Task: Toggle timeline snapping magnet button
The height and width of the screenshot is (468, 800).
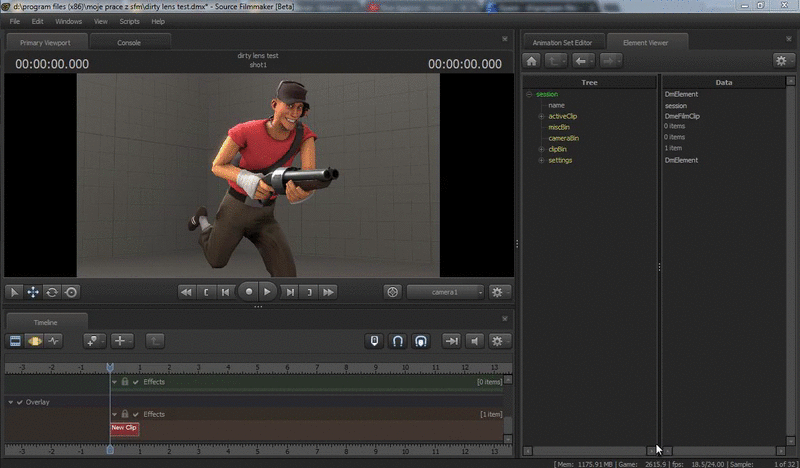Action: coord(397,341)
